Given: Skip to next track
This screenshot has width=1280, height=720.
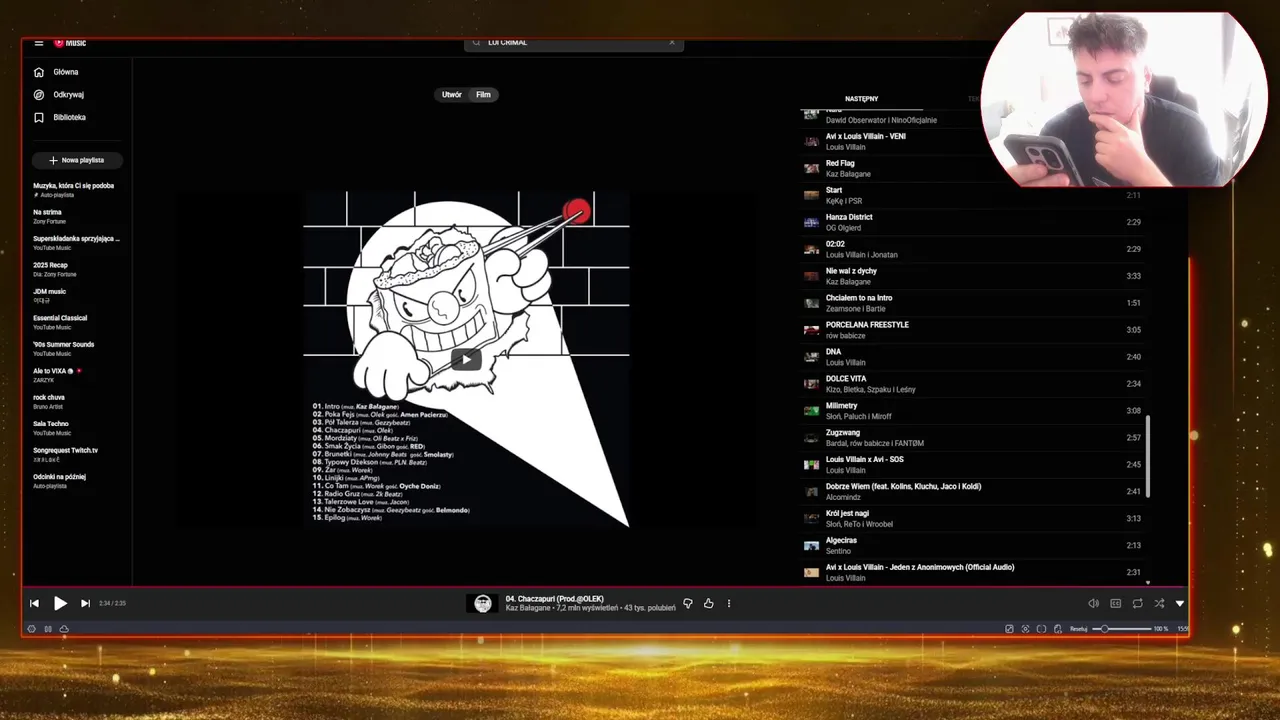Looking at the screenshot, I should pos(85,603).
